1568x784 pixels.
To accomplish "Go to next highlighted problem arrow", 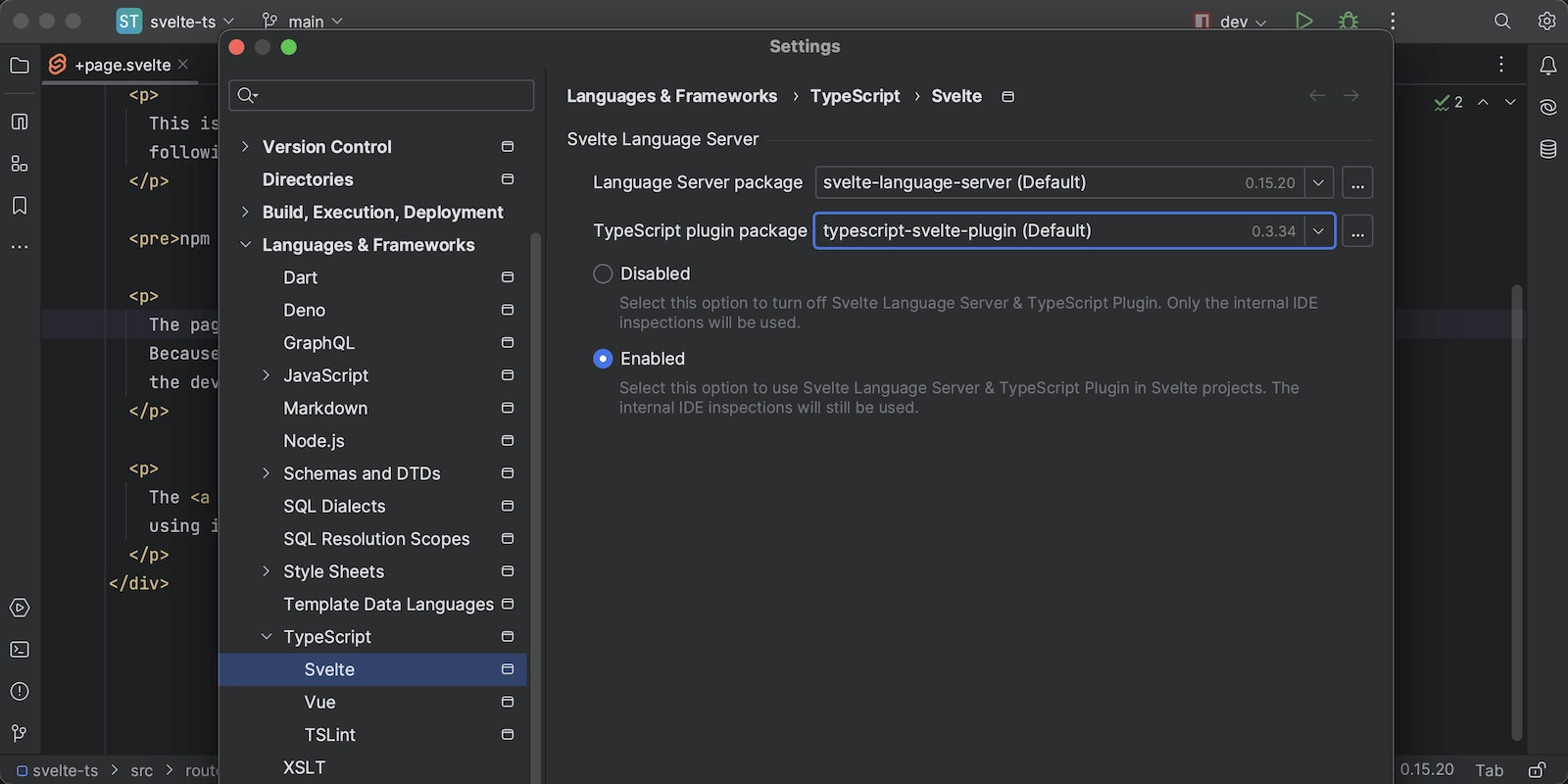I will tap(1510, 102).
